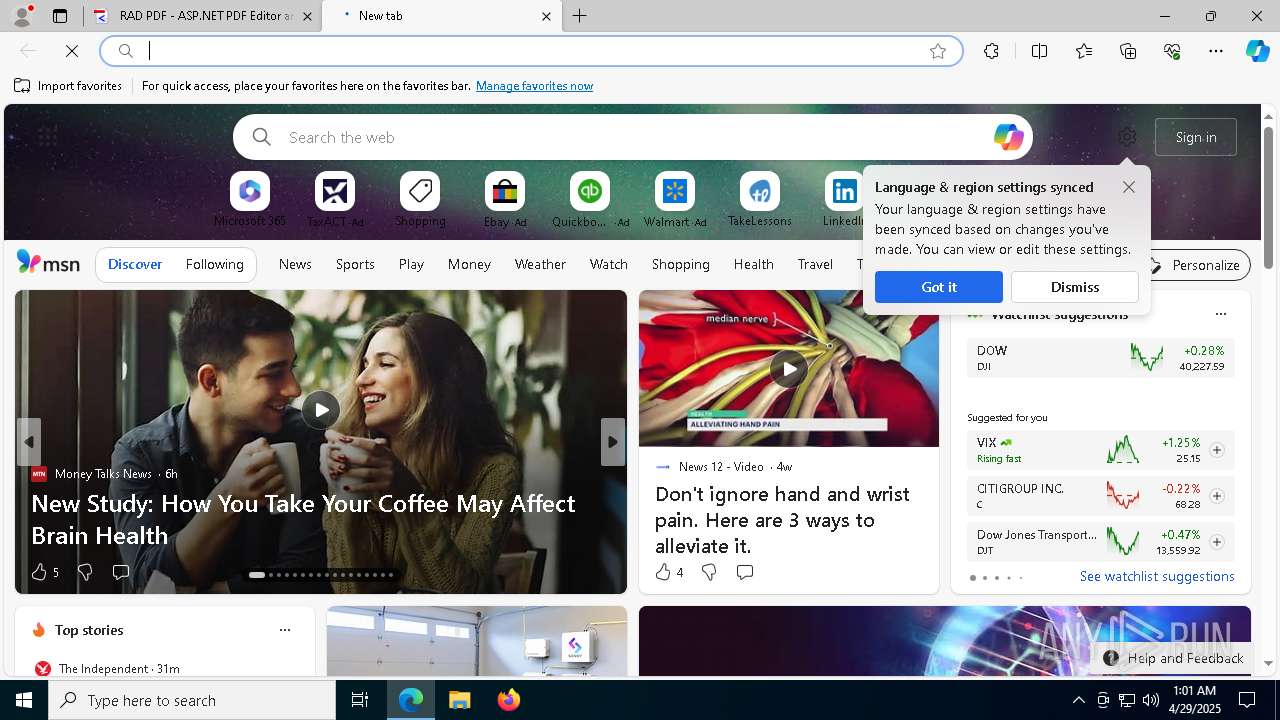Open the TakeLessons shortcut tile
Image resolution: width=1280 pixels, height=720 pixels.
click(x=760, y=200)
